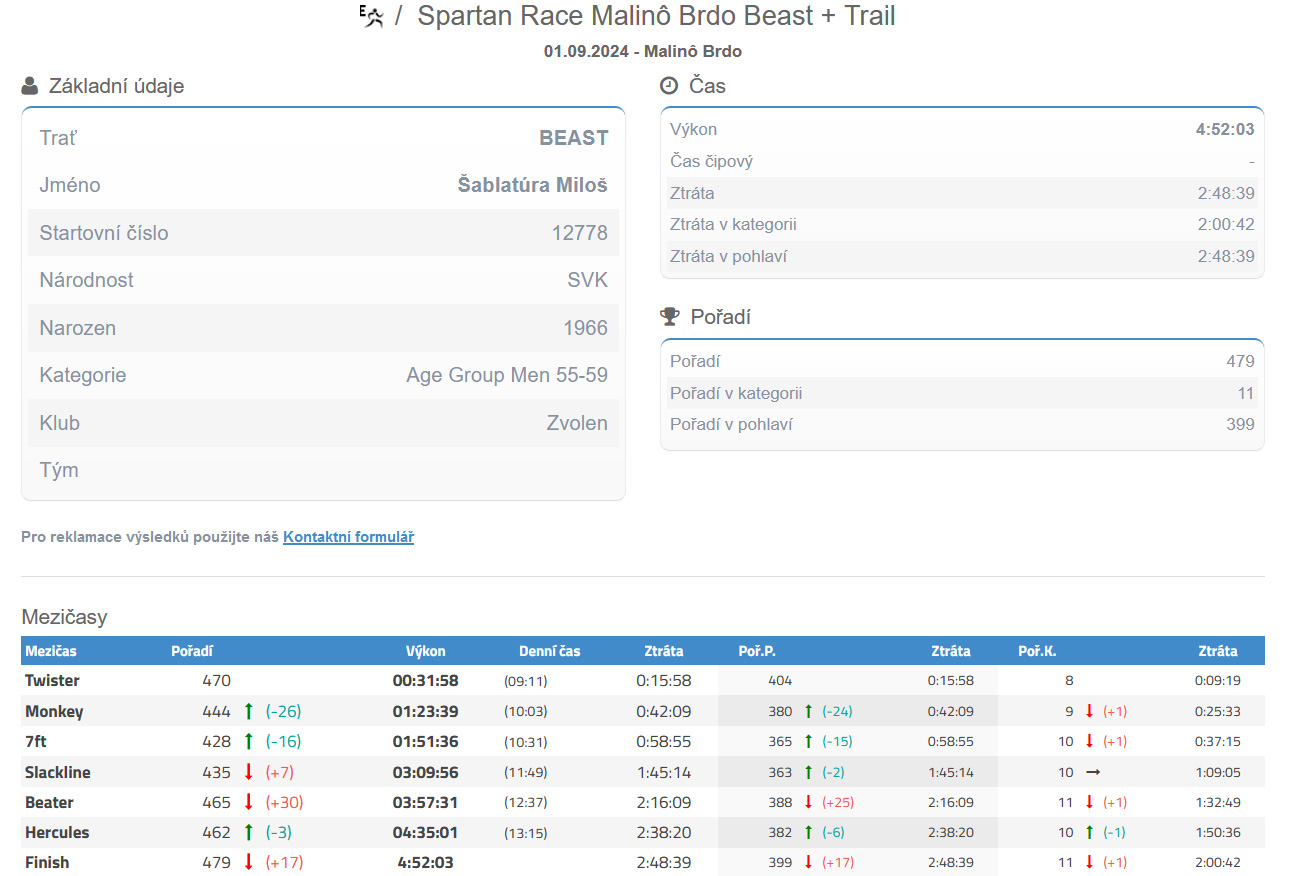Click the Hercules split row name
The width and height of the screenshot is (1289, 876).
tap(57, 832)
